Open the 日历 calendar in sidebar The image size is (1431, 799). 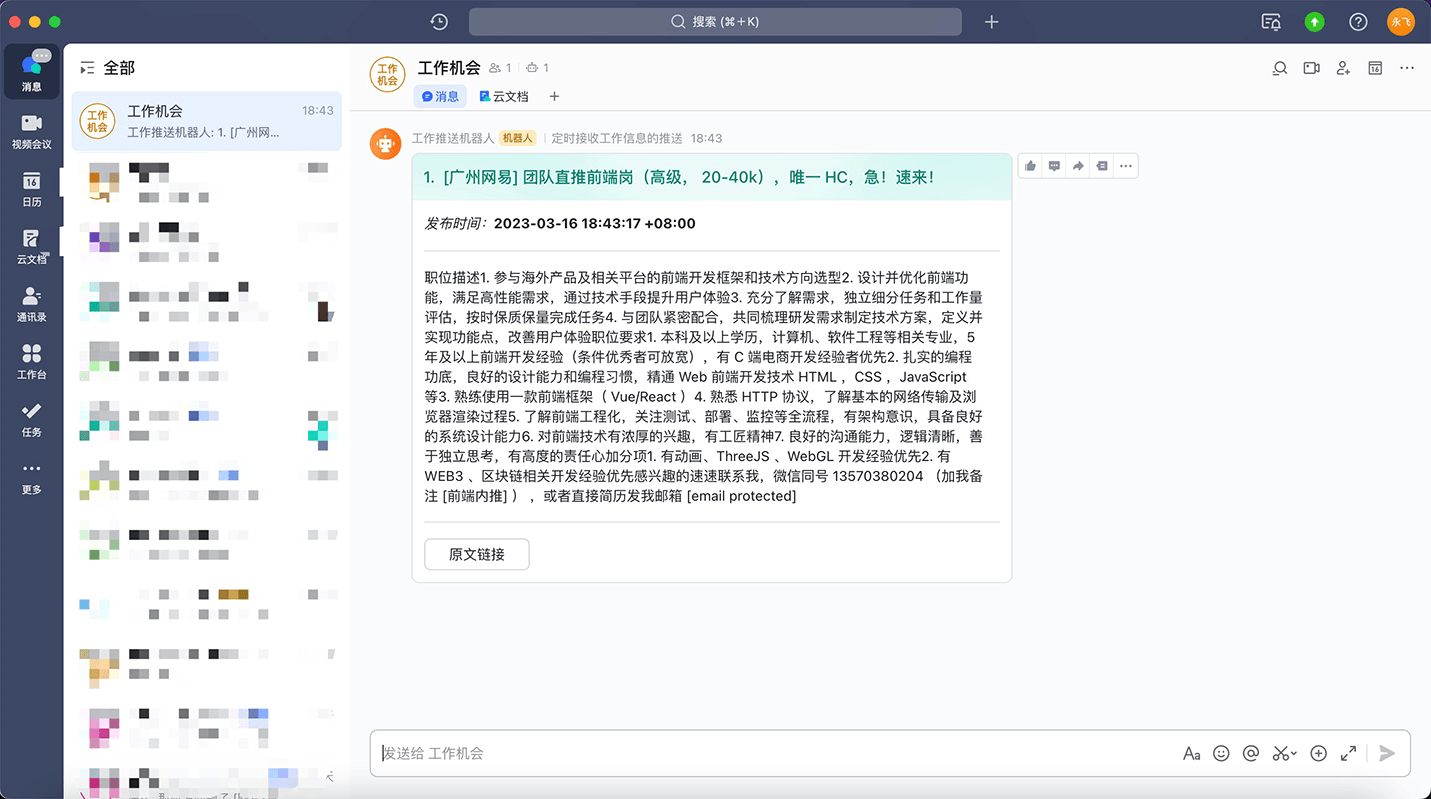tap(32, 188)
